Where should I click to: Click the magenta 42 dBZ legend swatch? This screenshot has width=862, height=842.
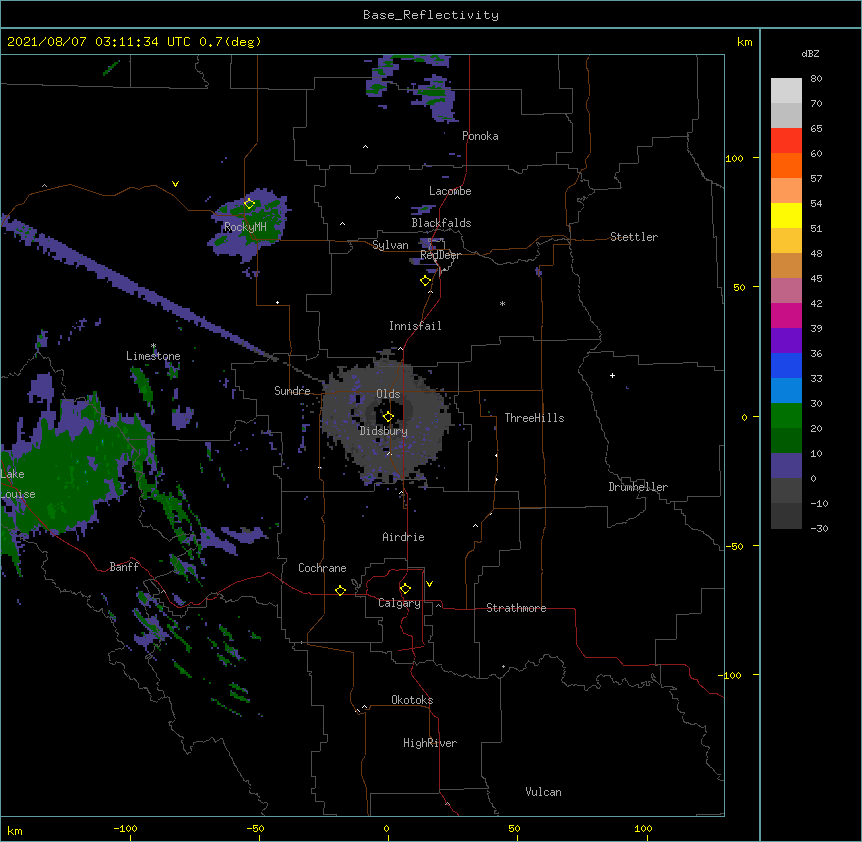pos(786,315)
